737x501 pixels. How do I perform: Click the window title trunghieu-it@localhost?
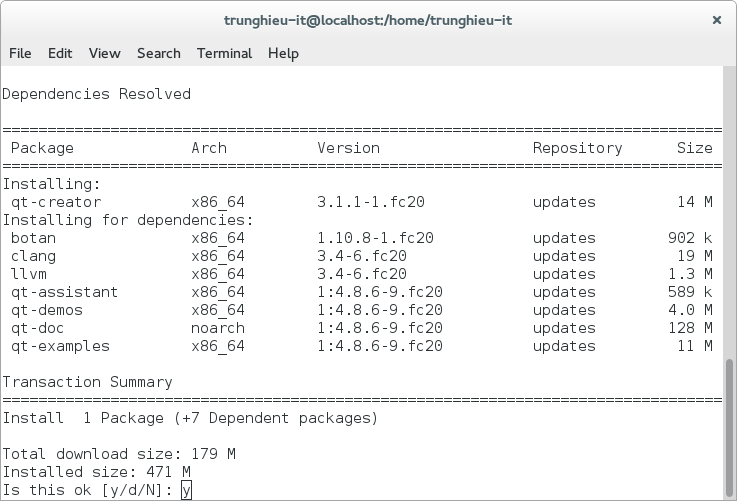tap(368, 20)
